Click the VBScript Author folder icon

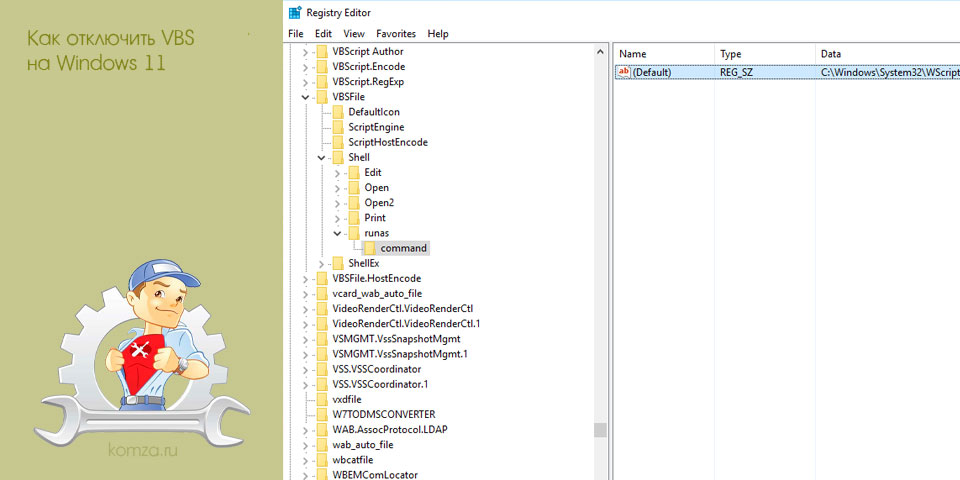coord(322,51)
